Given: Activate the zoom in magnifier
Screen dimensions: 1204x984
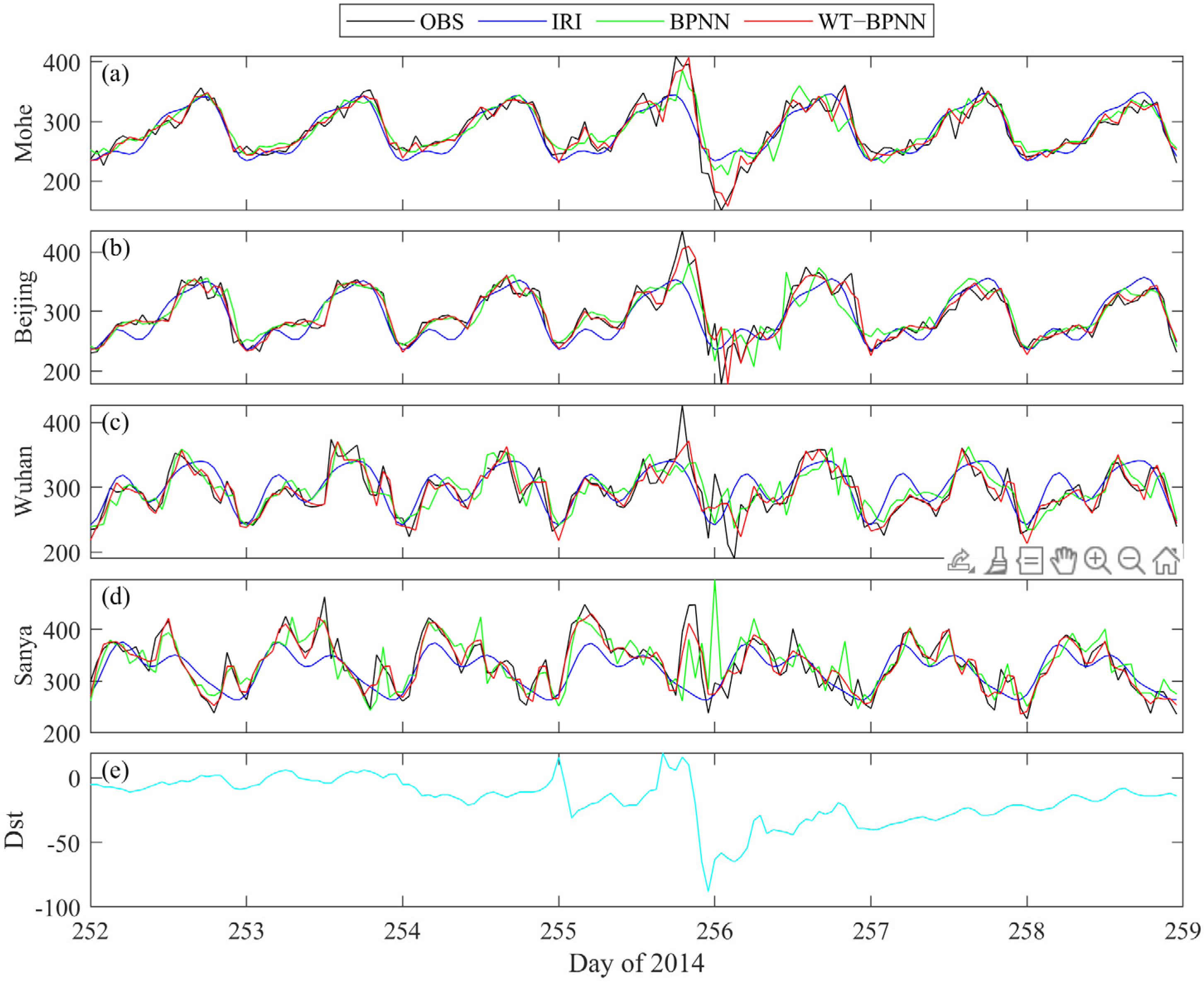Looking at the screenshot, I should point(1098,561).
